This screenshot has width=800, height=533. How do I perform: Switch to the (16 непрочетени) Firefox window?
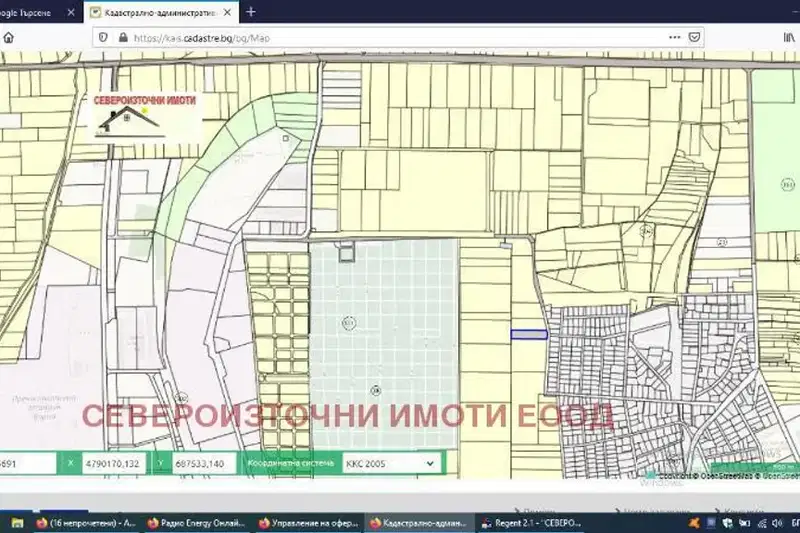tap(85, 523)
